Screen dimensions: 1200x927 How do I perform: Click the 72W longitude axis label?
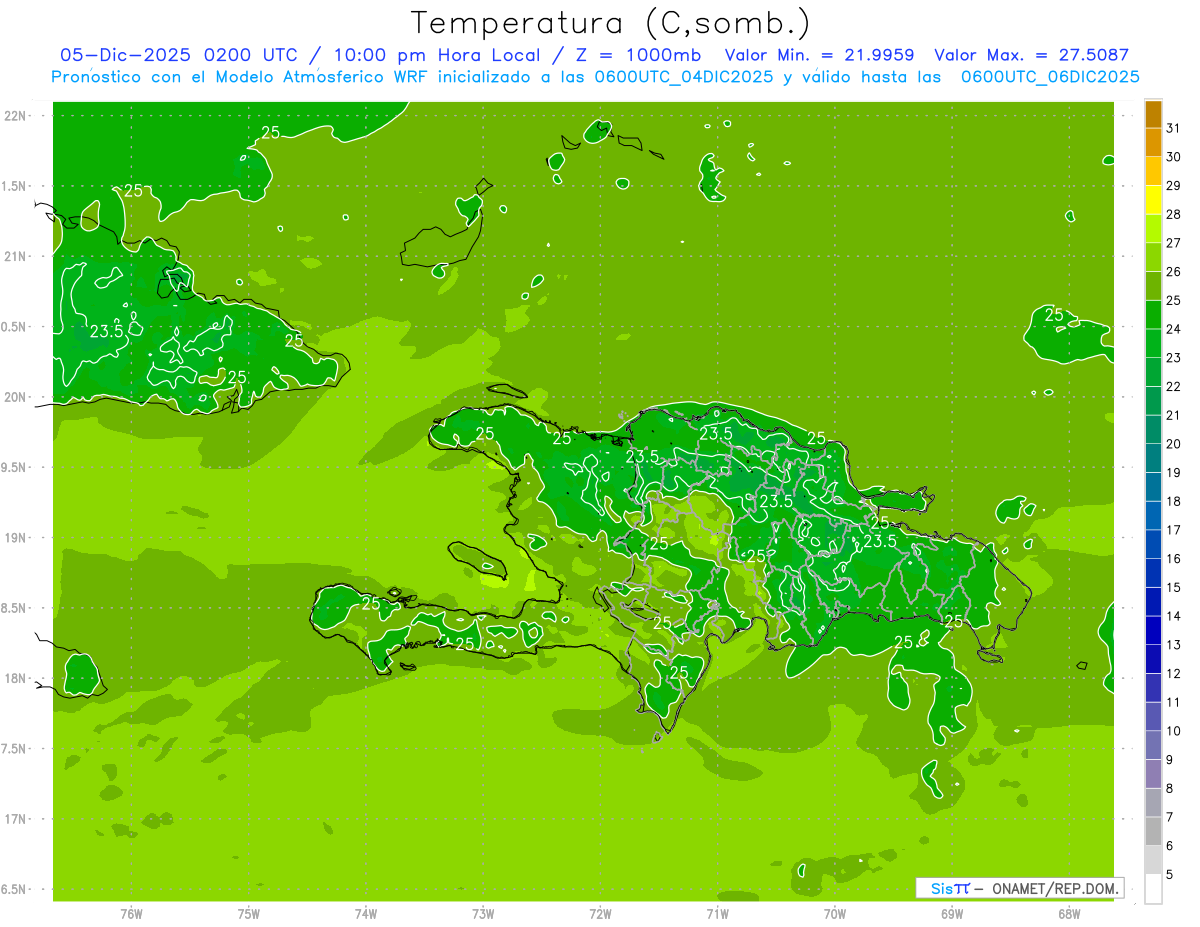point(600,913)
